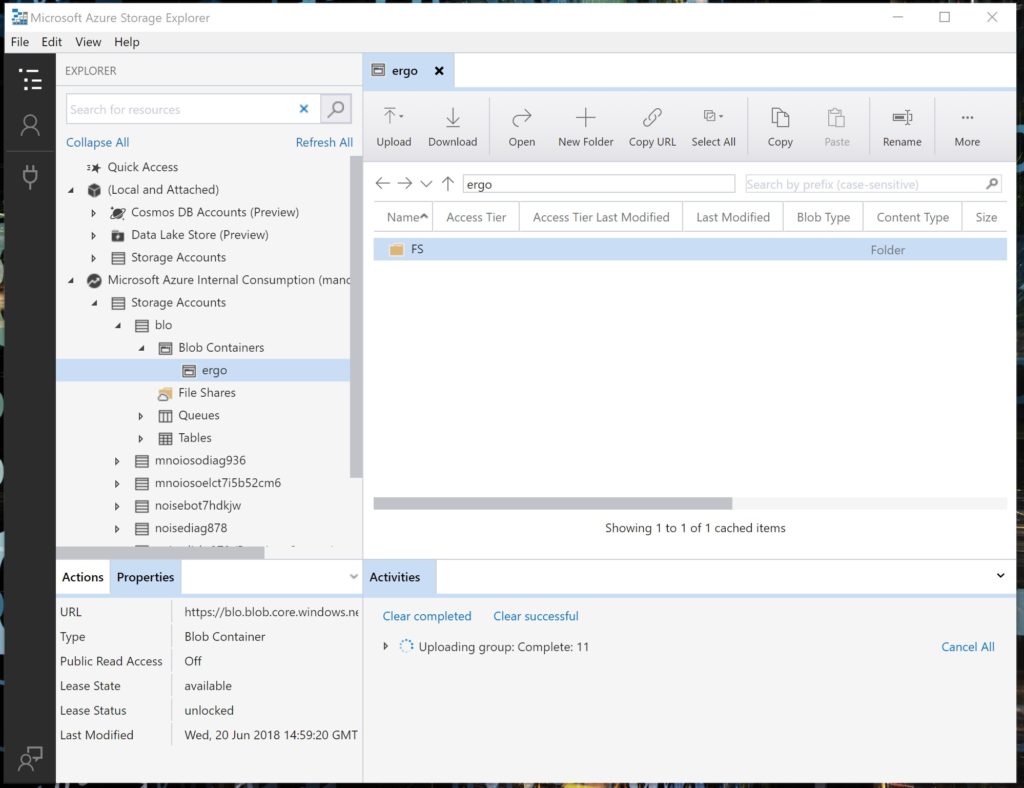Click the Open toolbar button
Image resolution: width=1024 pixels, height=788 pixels.
(x=522, y=127)
